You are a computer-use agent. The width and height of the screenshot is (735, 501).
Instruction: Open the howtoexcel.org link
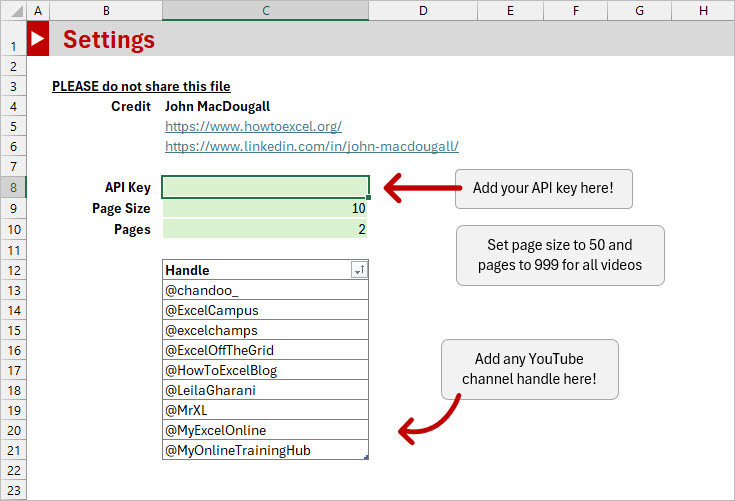click(x=253, y=127)
